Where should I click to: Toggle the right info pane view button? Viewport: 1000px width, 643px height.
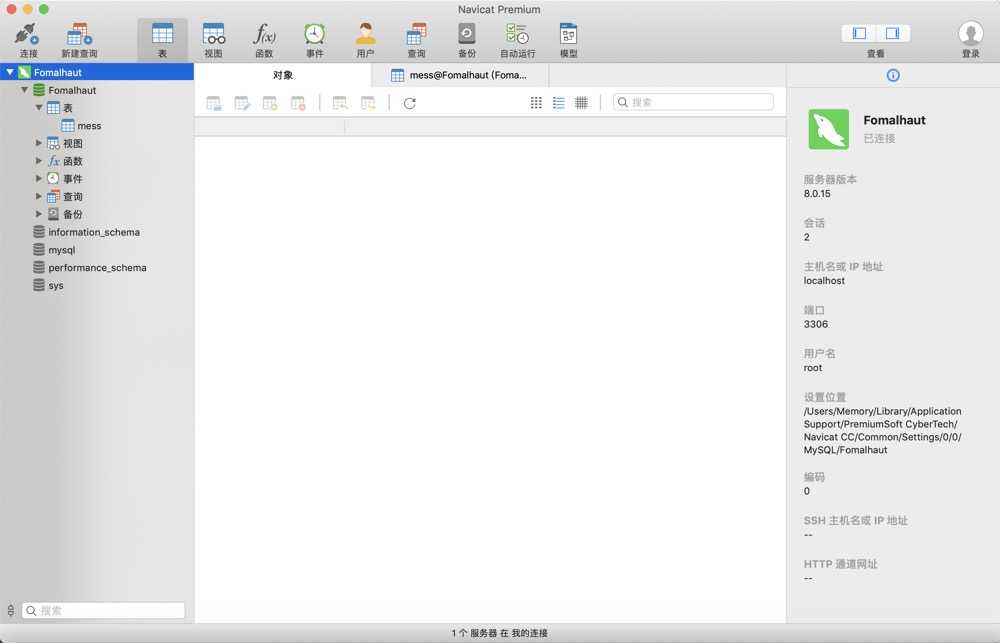893,33
